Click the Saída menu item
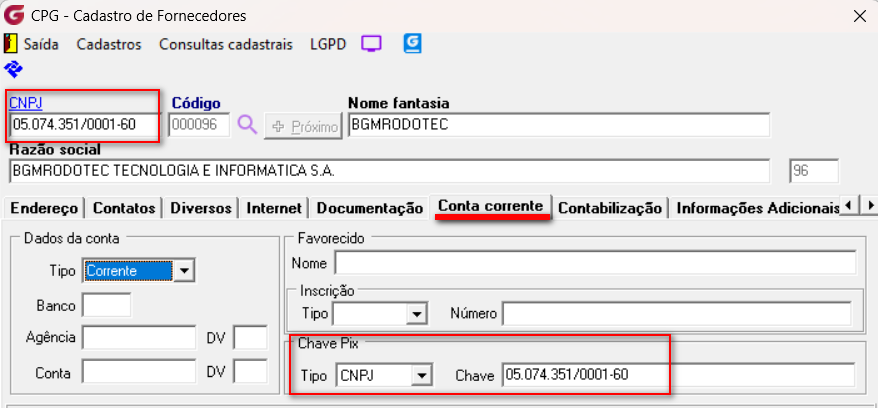 click(x=41, y=44)
